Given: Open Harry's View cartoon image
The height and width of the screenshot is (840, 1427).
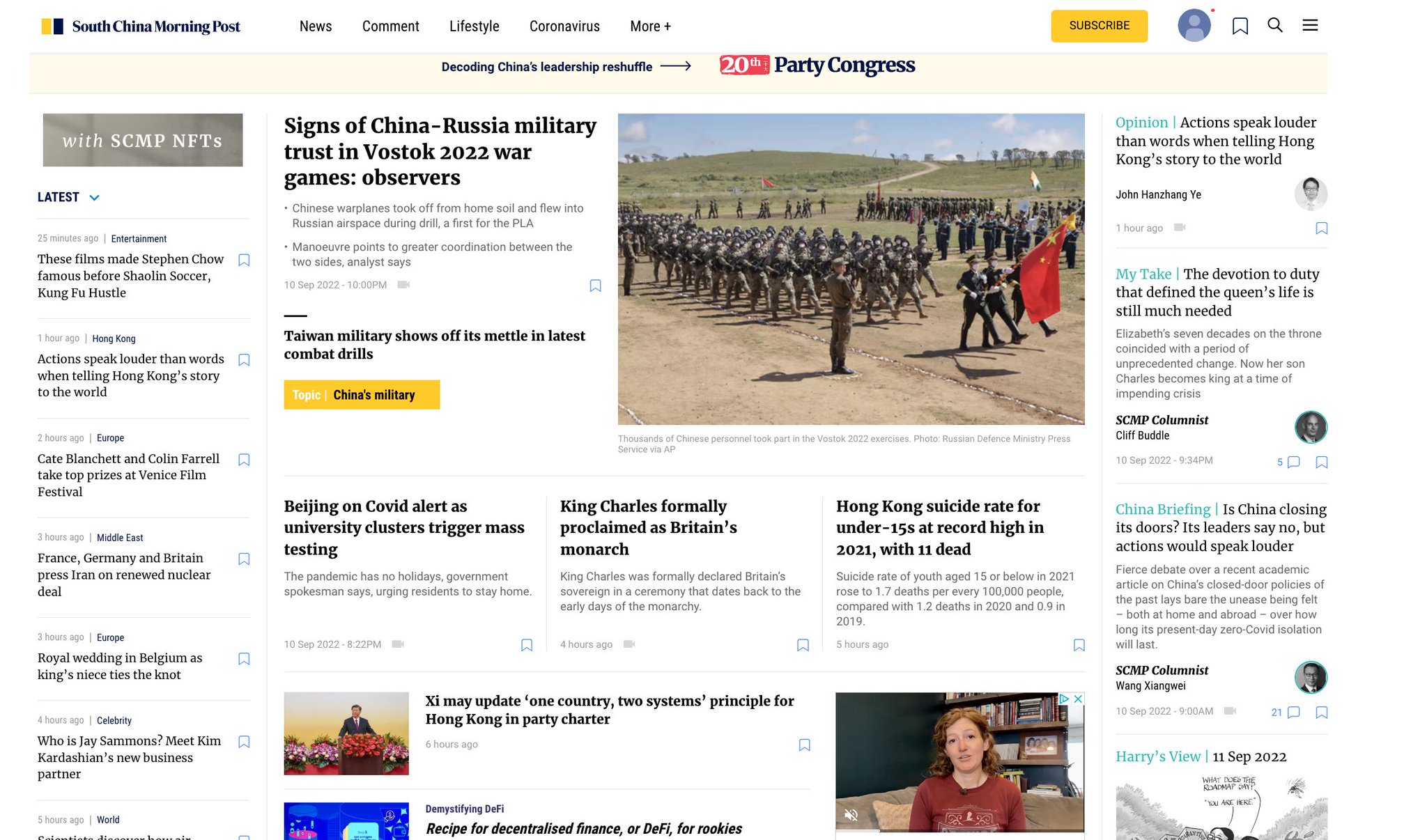Looking at the screenshot, I should coord(1221,807).
